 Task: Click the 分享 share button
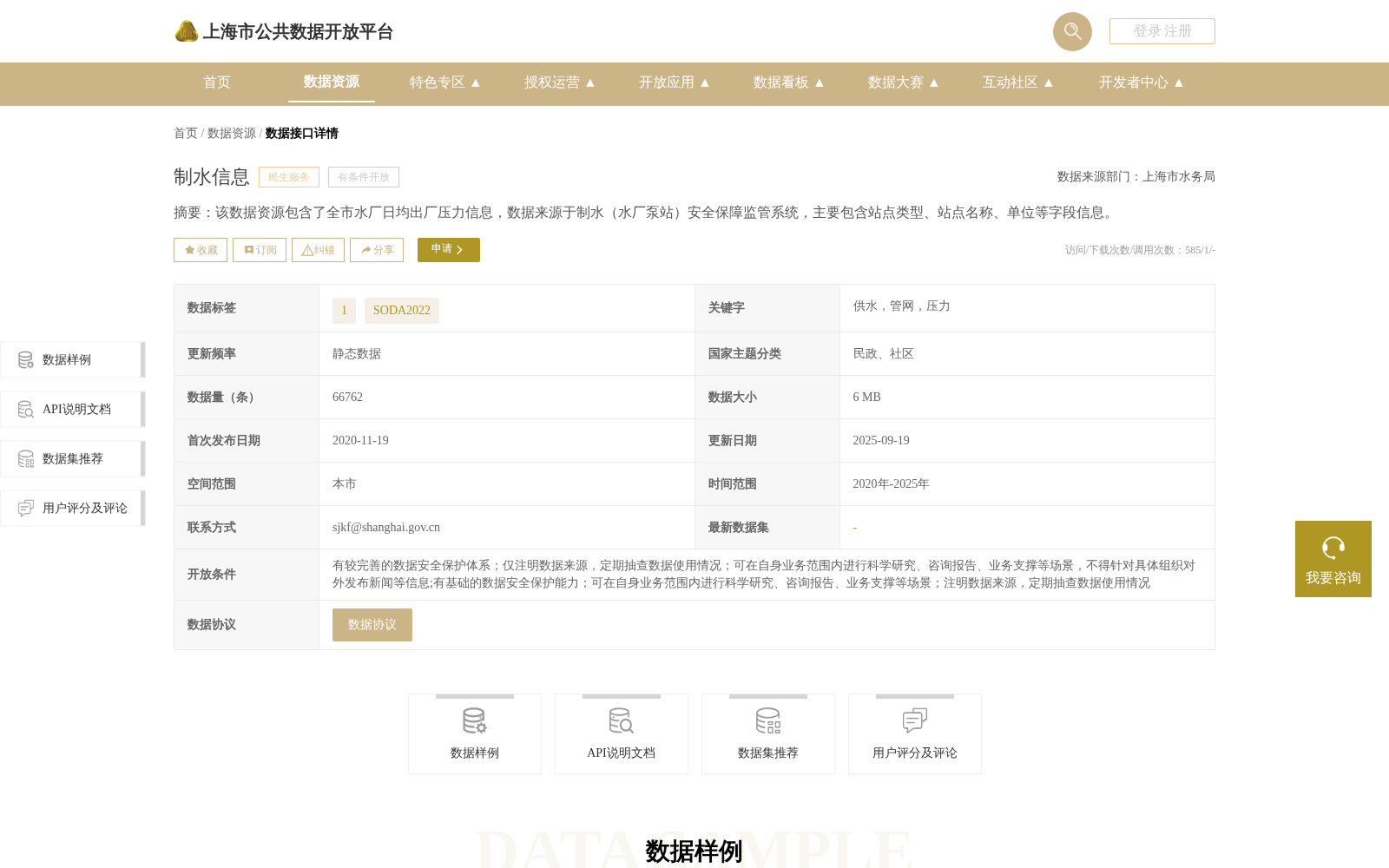[377, 250]
